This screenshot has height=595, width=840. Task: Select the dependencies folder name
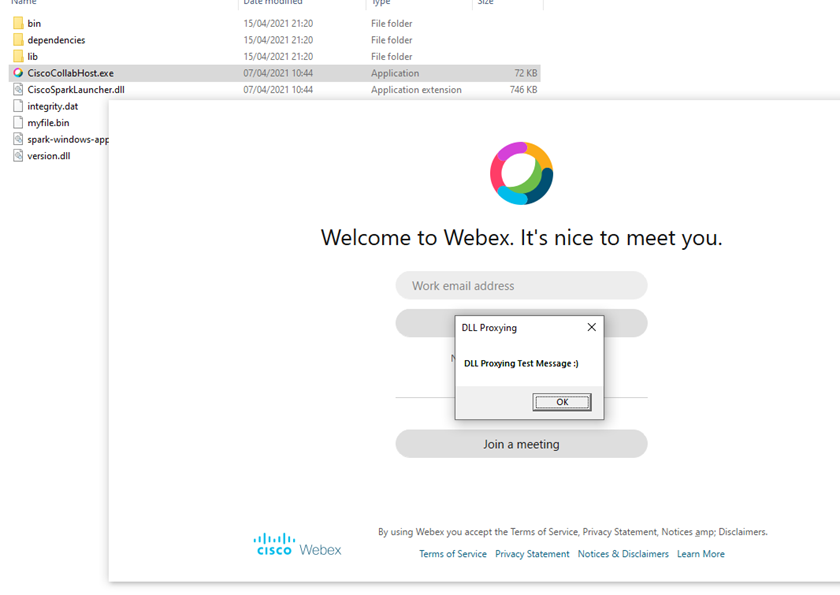tap(56, 40)
